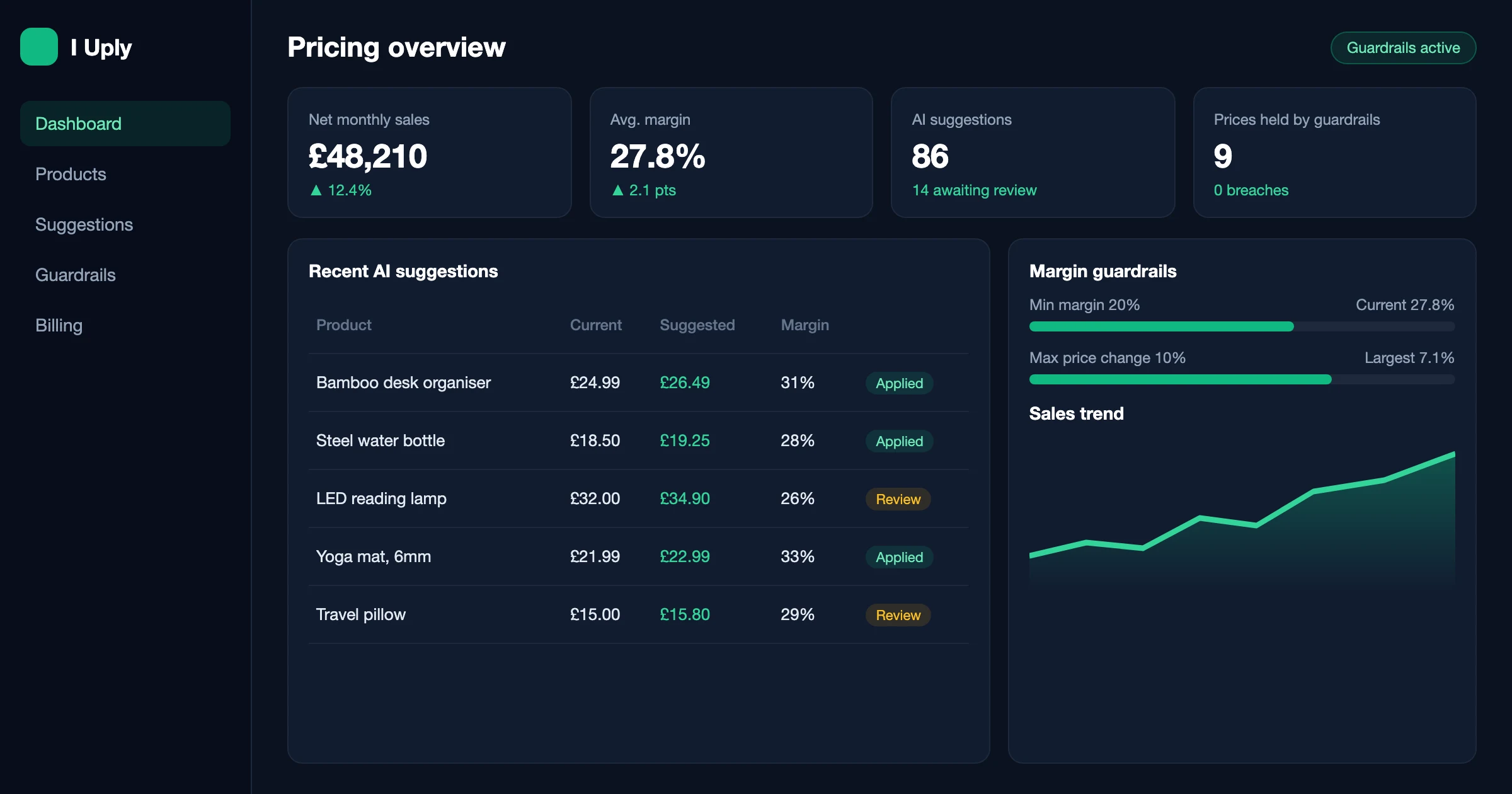Screen dimensions: 1512x794
Task: Open the Net monthly sales card
Action: pos(430,152)
